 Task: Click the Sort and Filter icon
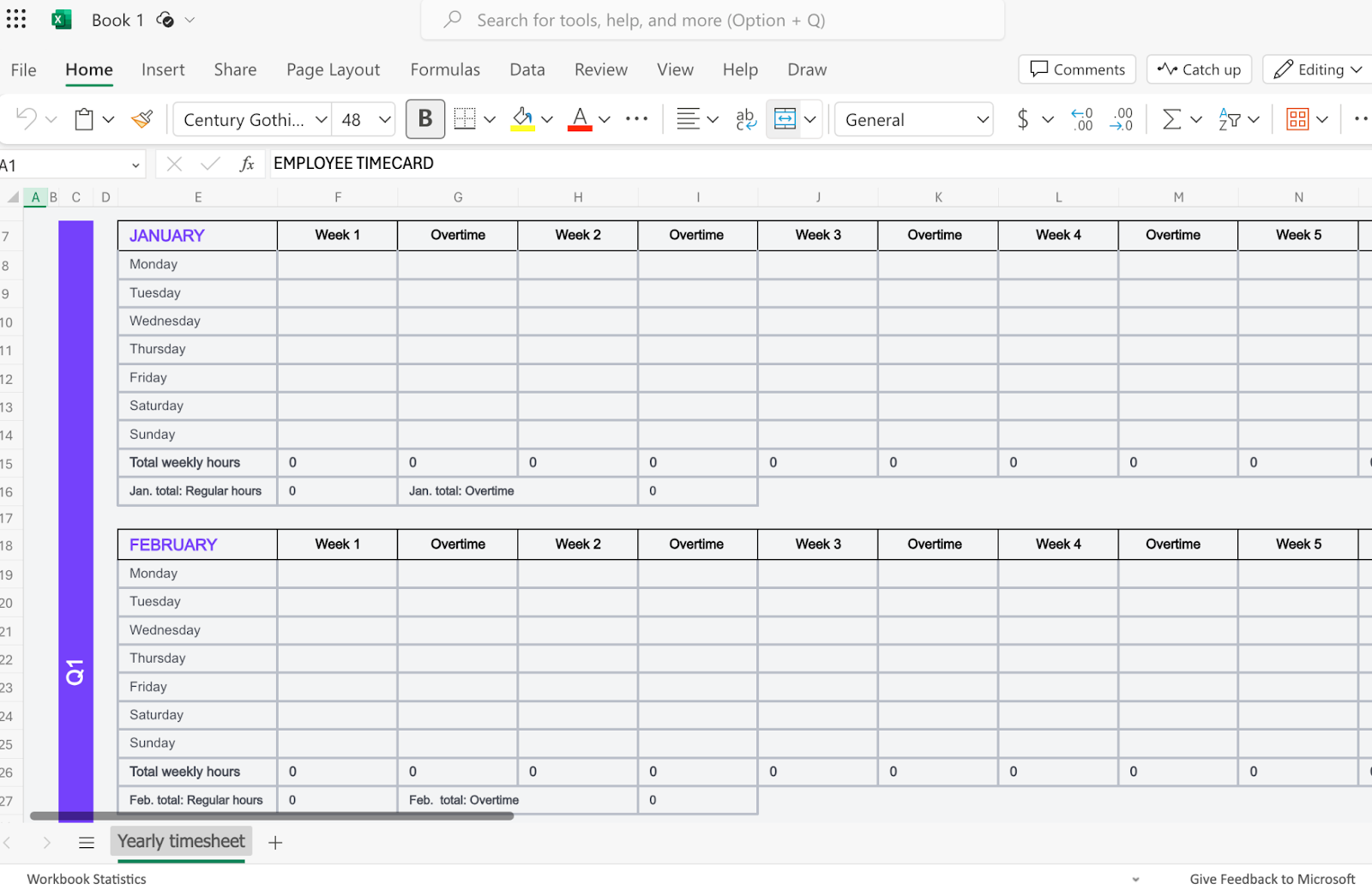pyautogui.click(x=1230, y=119)
